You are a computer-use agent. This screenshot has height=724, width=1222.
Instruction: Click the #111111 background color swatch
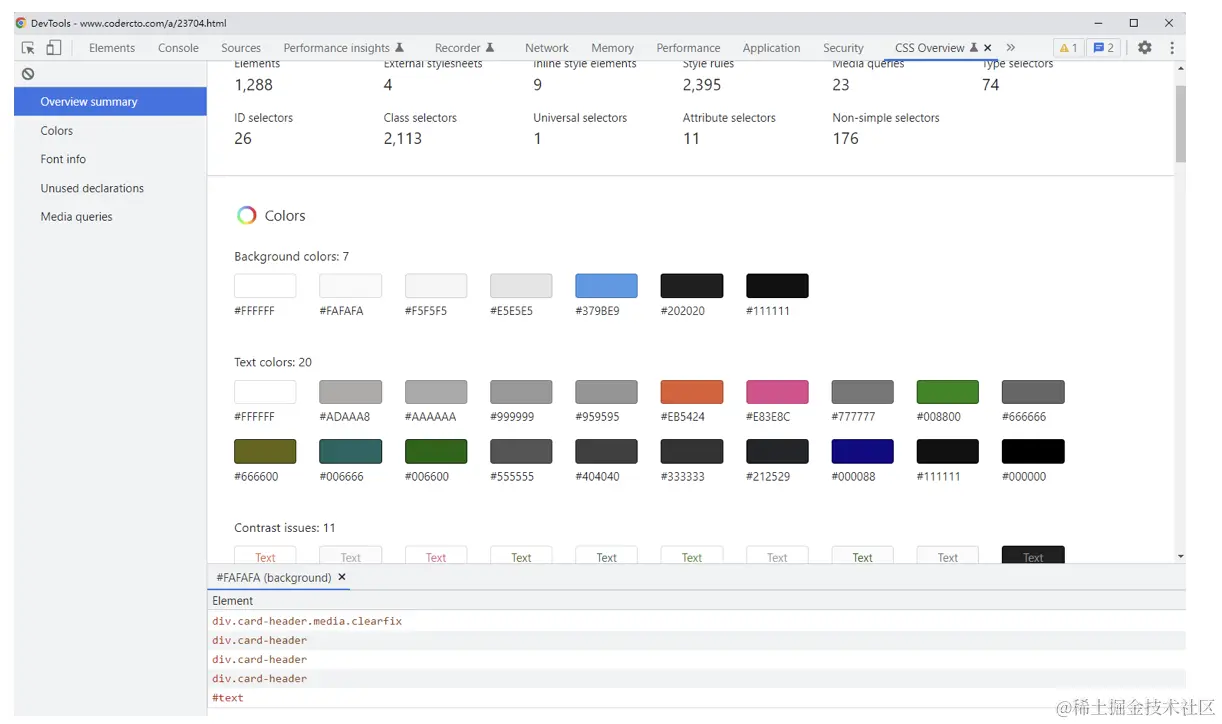[777, 286]
